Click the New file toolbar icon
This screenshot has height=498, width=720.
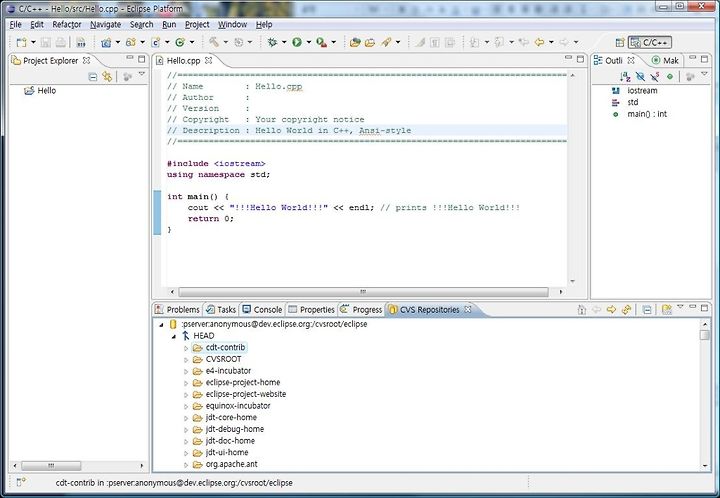tap(21, 42)
